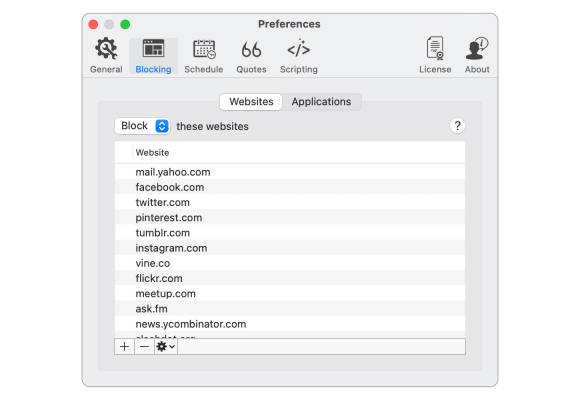Open the Schedule calendar pane
The width and height of the screenshot is (580, 400).
pyautogui.click(x=204, y=56)
